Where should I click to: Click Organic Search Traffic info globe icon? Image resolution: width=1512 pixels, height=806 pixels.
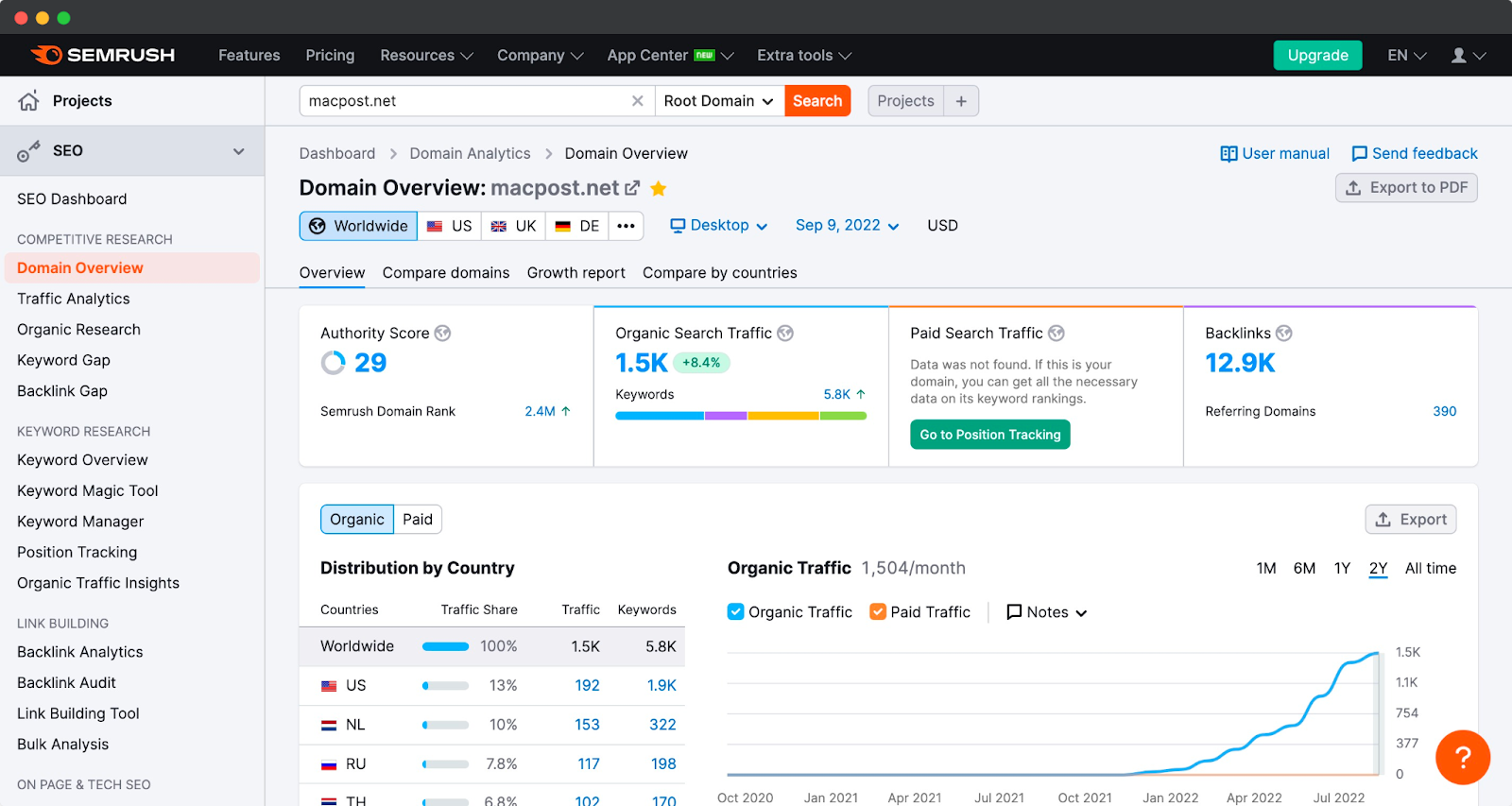pos(785,333)
